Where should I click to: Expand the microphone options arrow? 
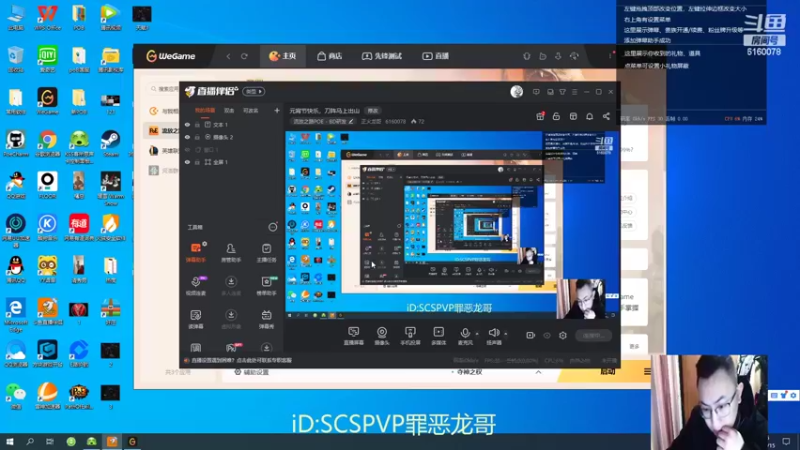pos(477,334)
